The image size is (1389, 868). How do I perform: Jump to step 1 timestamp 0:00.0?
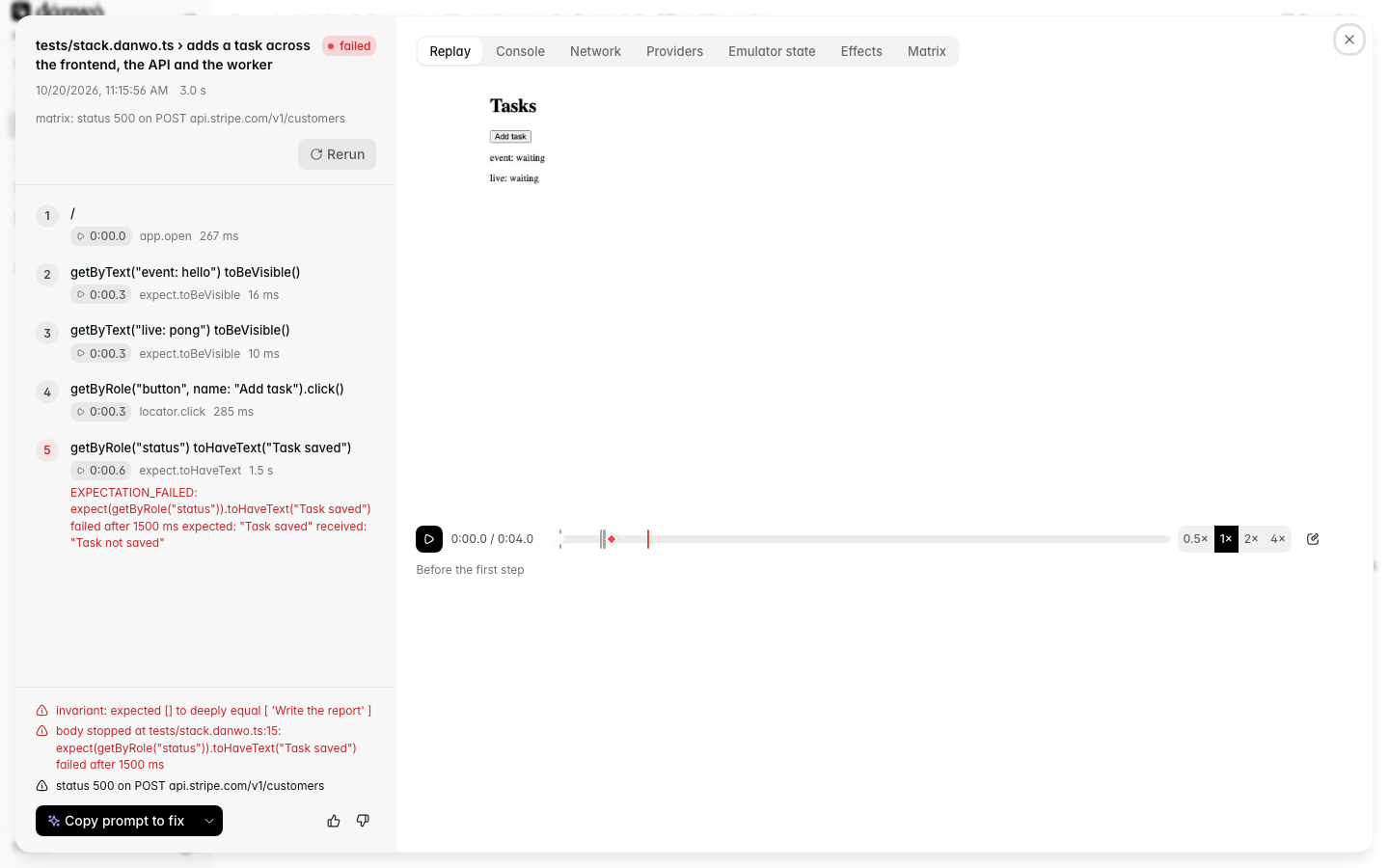coord(101,236)
